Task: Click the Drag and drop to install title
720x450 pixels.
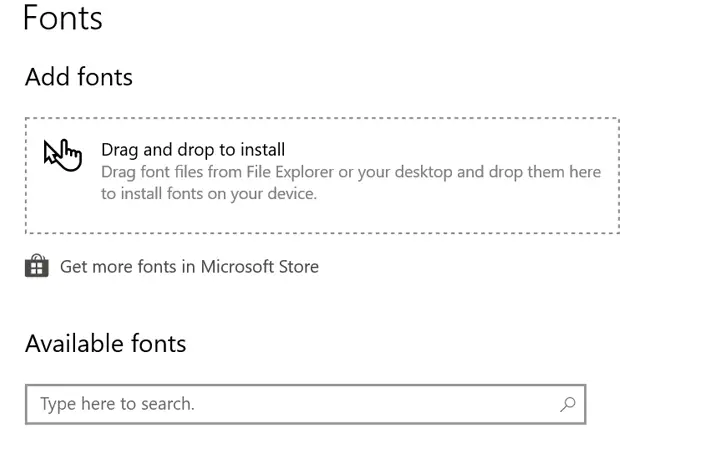Action: (193, 150)
